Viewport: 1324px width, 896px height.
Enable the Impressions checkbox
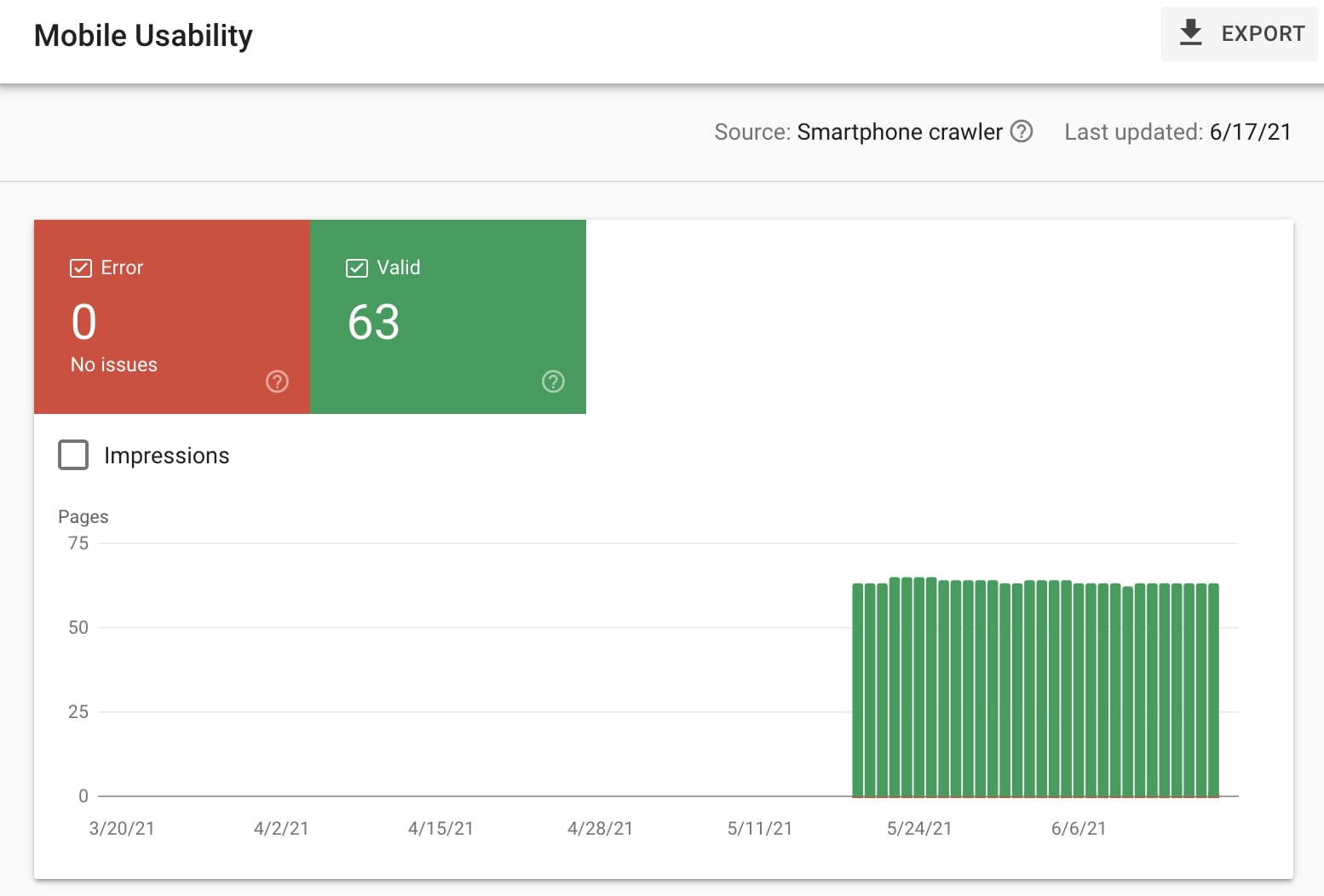coord(73,455)
